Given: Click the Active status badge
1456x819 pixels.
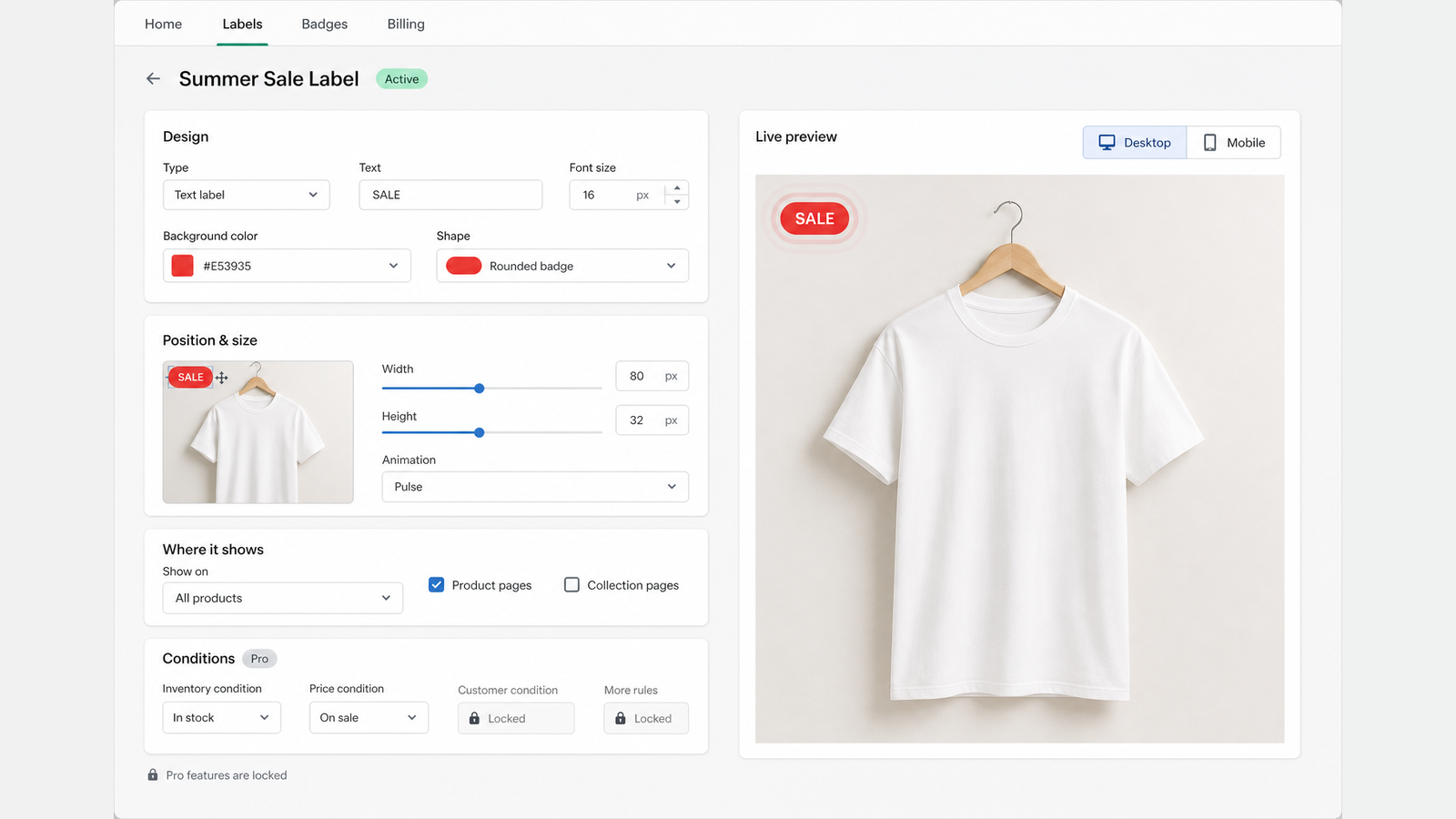Looking at the screenshot, I should 401,79.
